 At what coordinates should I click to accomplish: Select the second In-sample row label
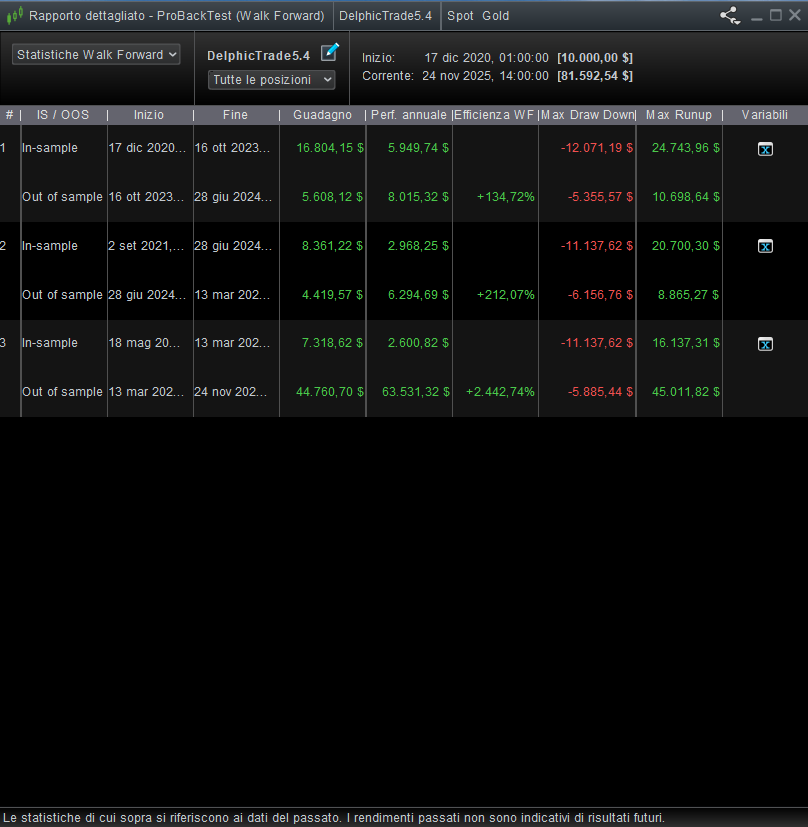tap(50, 246)
